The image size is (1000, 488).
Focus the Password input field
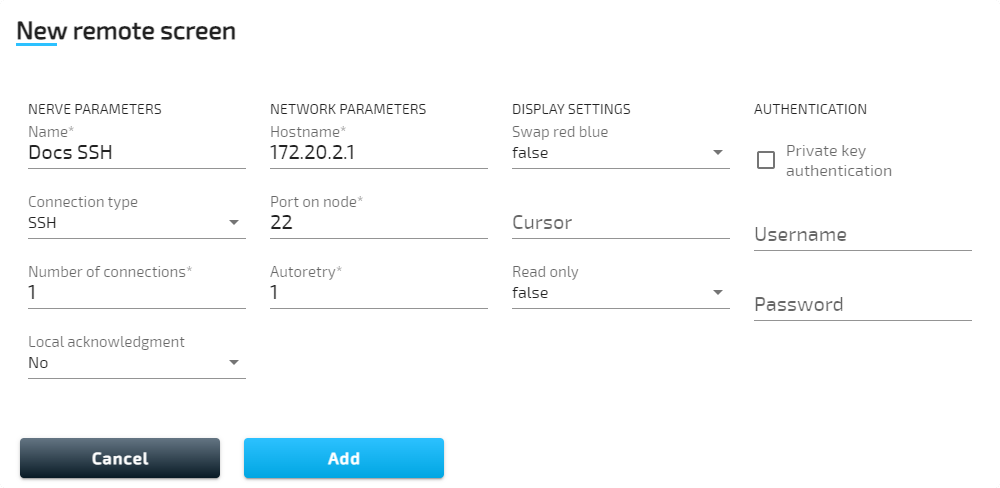point(862,305)
